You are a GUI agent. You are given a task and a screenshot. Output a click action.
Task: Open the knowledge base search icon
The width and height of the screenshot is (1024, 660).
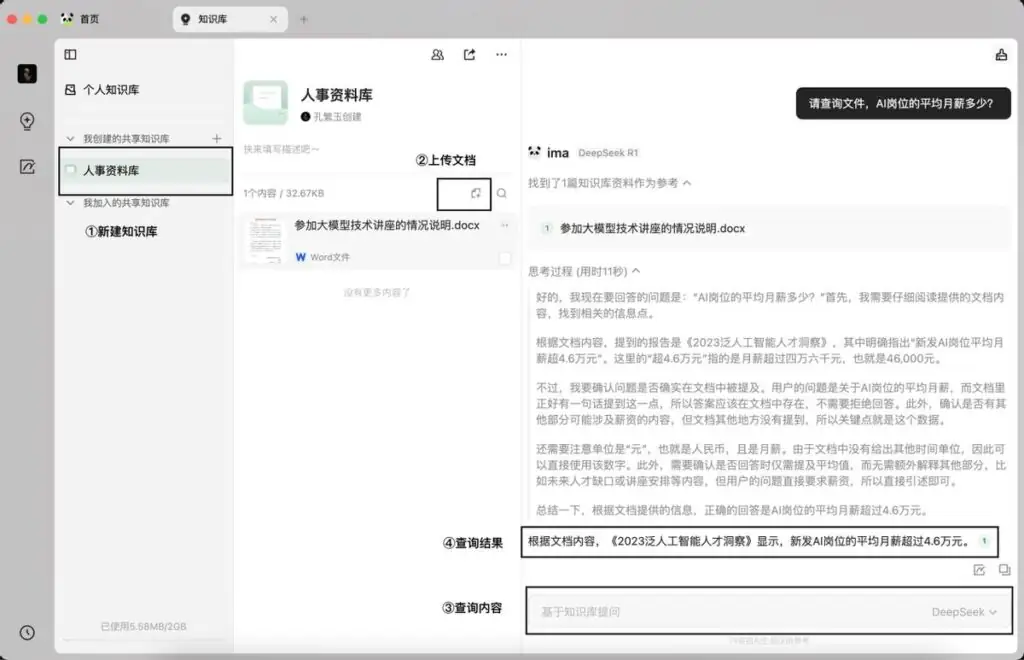pyautogui.click(x=501, y=193)
